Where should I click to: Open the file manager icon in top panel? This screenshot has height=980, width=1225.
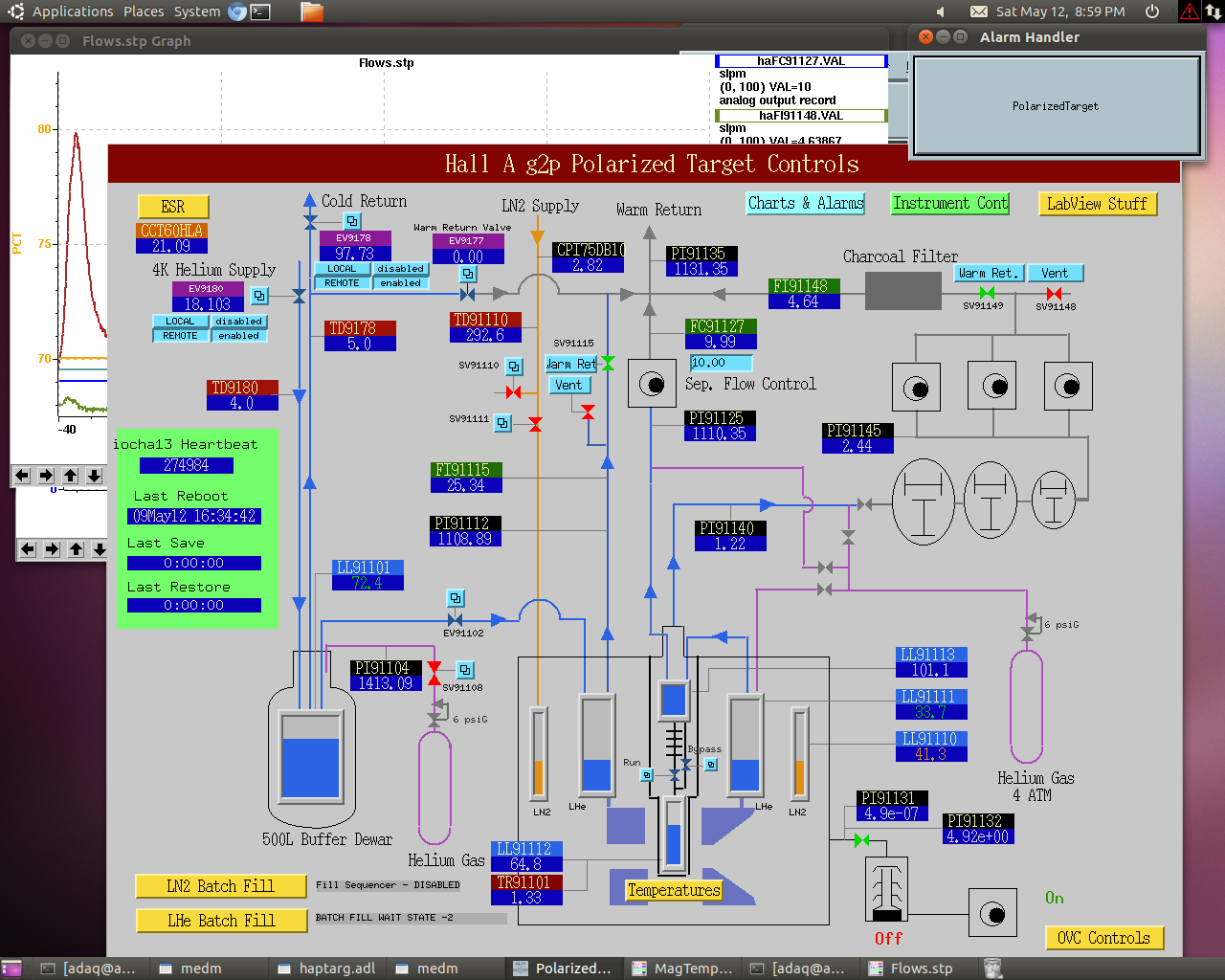[311, 11]
